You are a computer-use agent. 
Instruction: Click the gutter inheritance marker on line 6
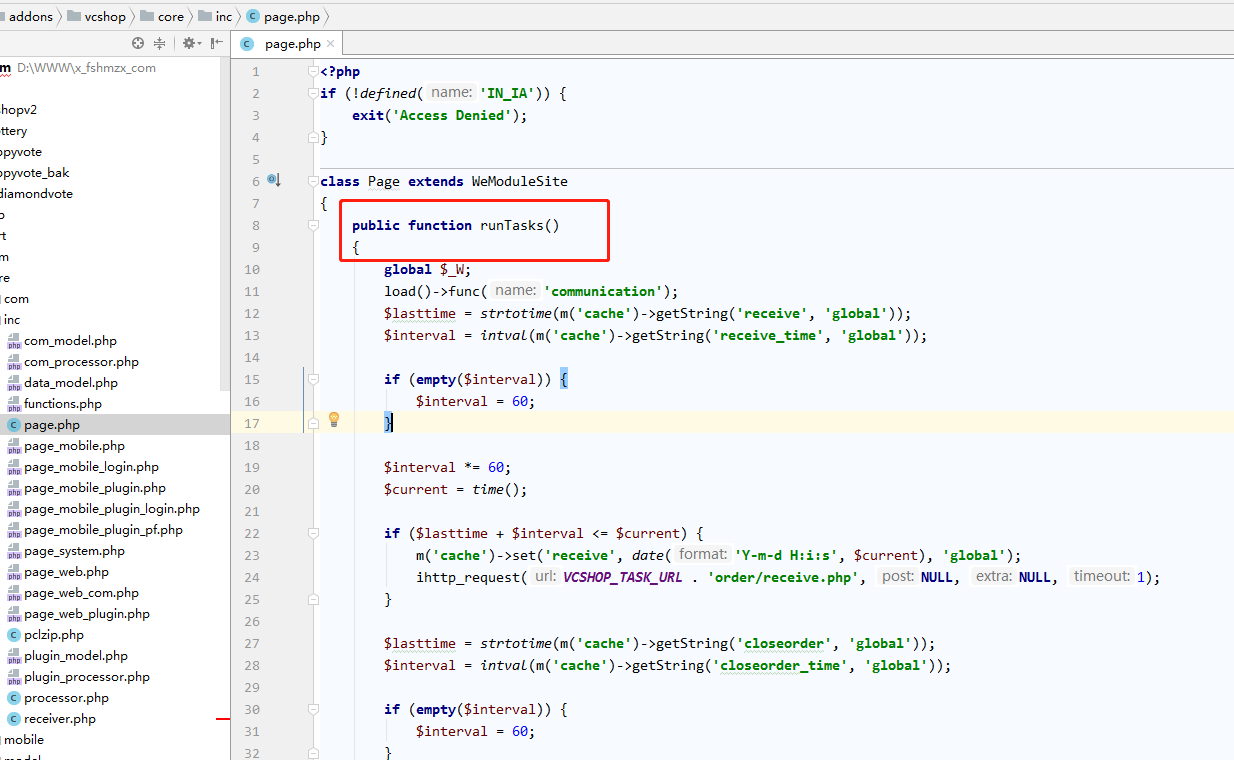274,180
